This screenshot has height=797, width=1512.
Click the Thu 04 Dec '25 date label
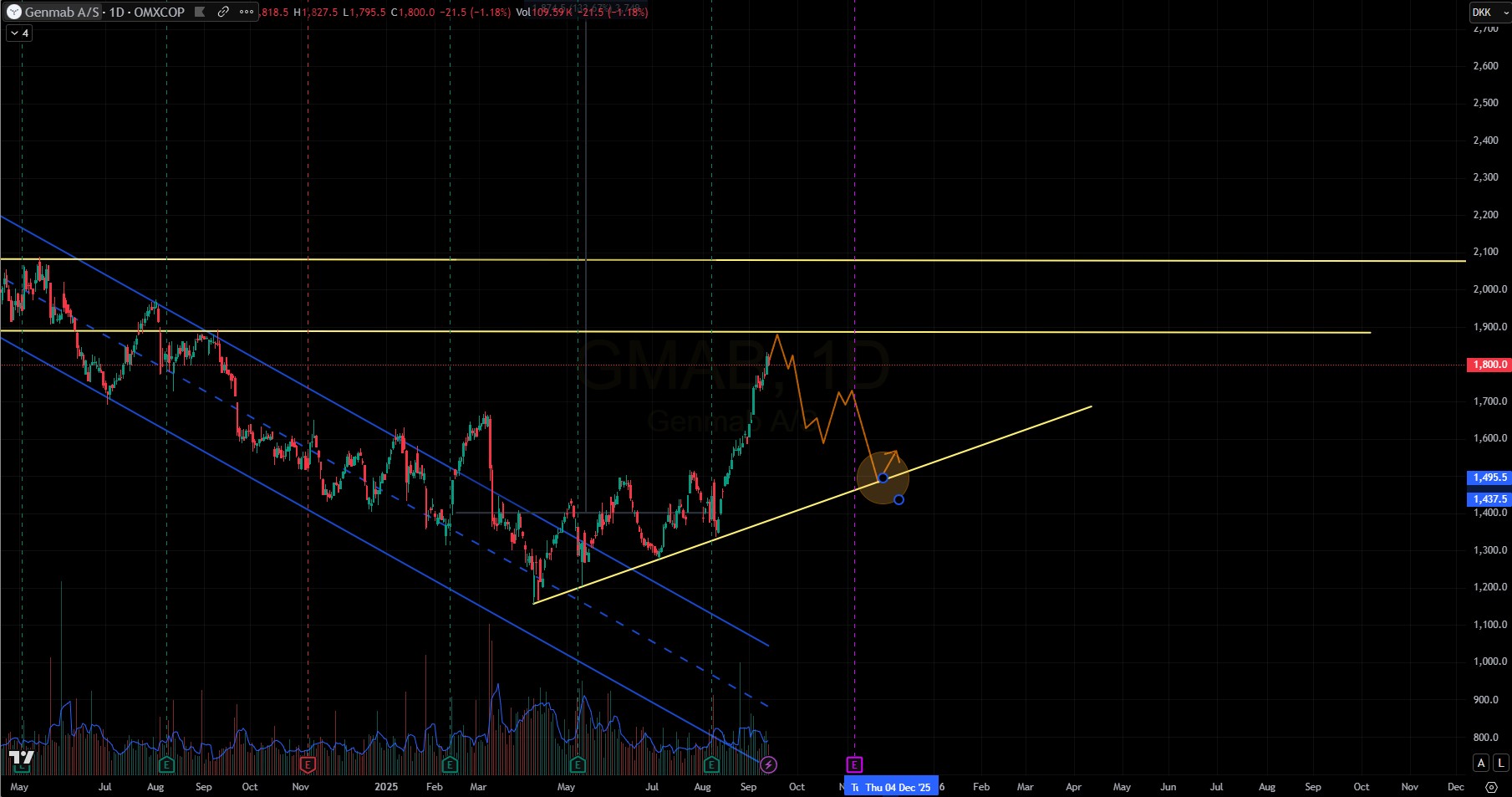pos(898,787)
